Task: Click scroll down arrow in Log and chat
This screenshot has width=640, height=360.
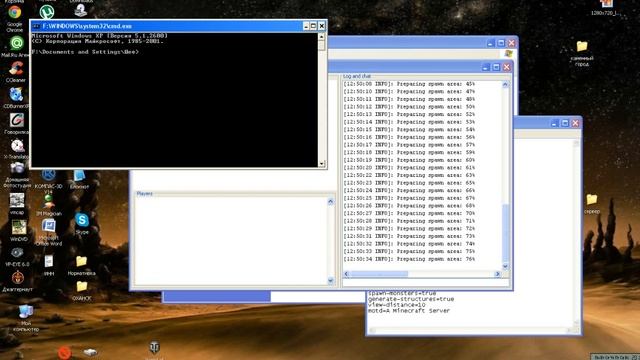Action: pos(505,267)
